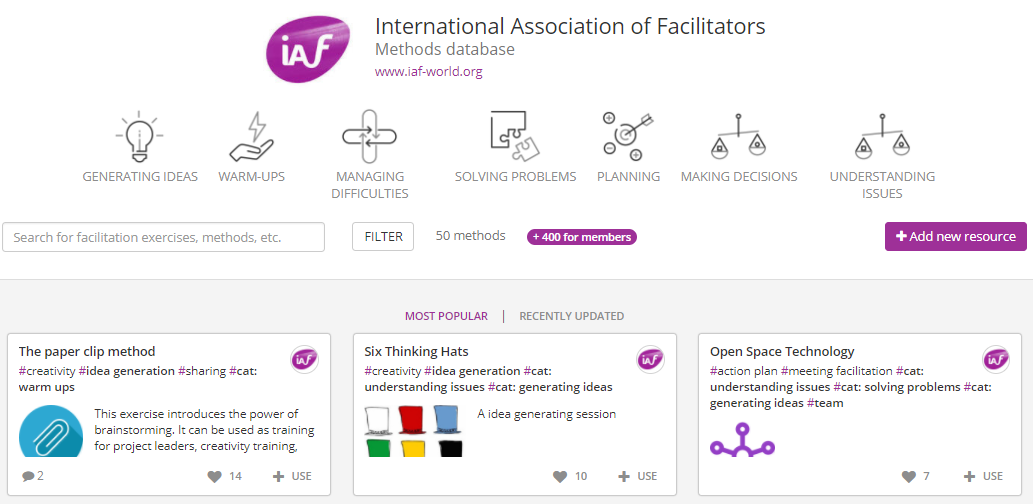Switch to the Recently Updated tab
The height and width of the screenshot is (504, 1033).
point(571,316)
